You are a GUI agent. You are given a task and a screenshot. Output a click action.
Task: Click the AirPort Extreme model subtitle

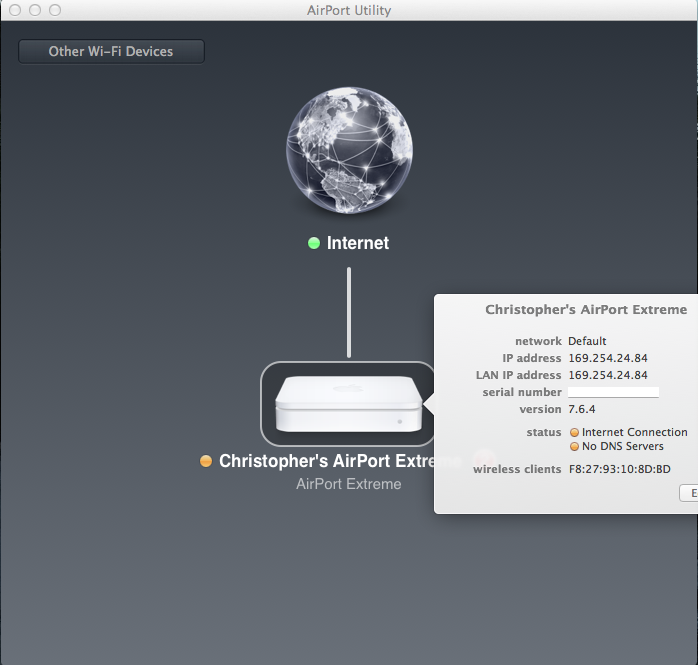click(349, 484)
